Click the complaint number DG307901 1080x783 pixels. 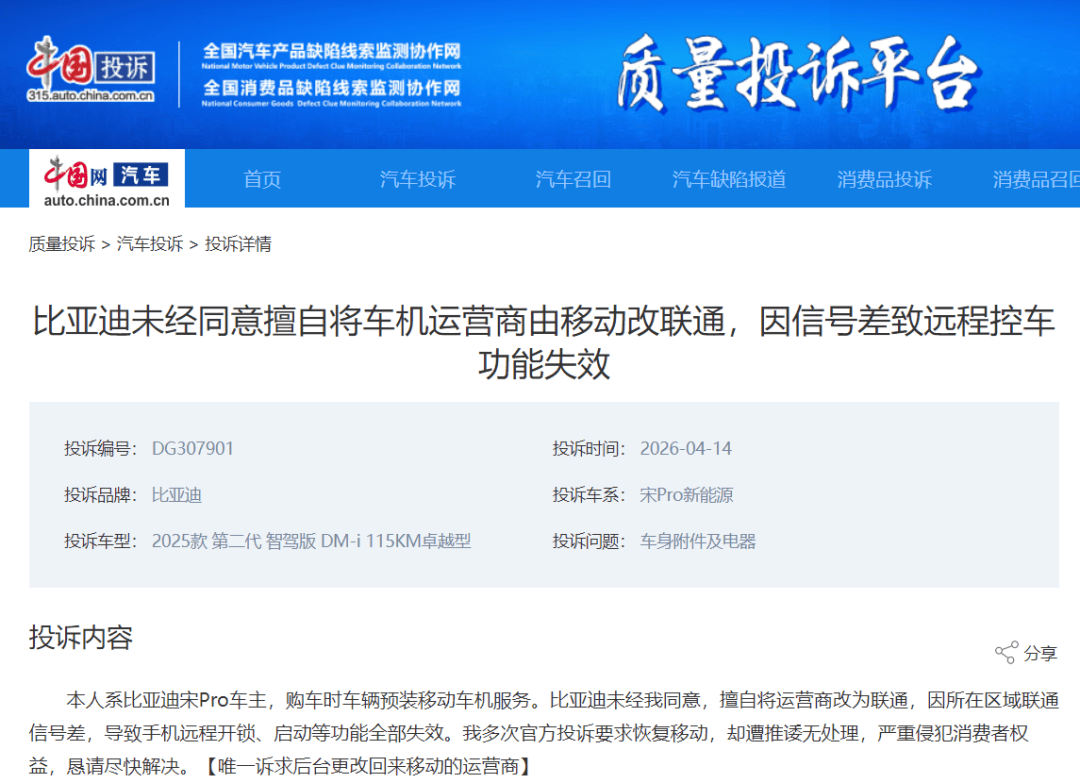pos(192,448)
